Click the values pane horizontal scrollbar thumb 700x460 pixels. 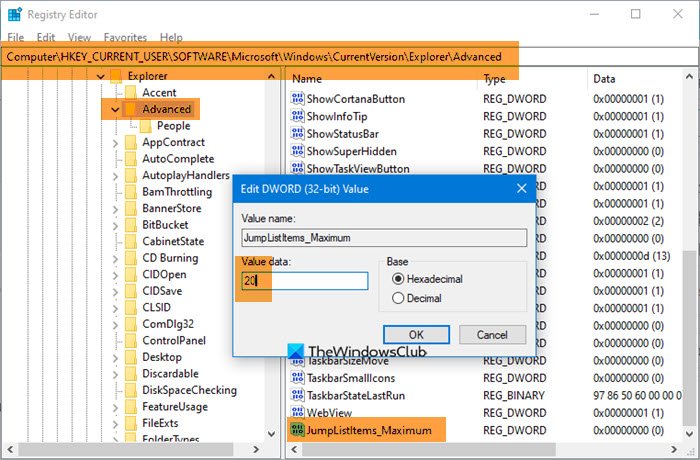point(429,449)
